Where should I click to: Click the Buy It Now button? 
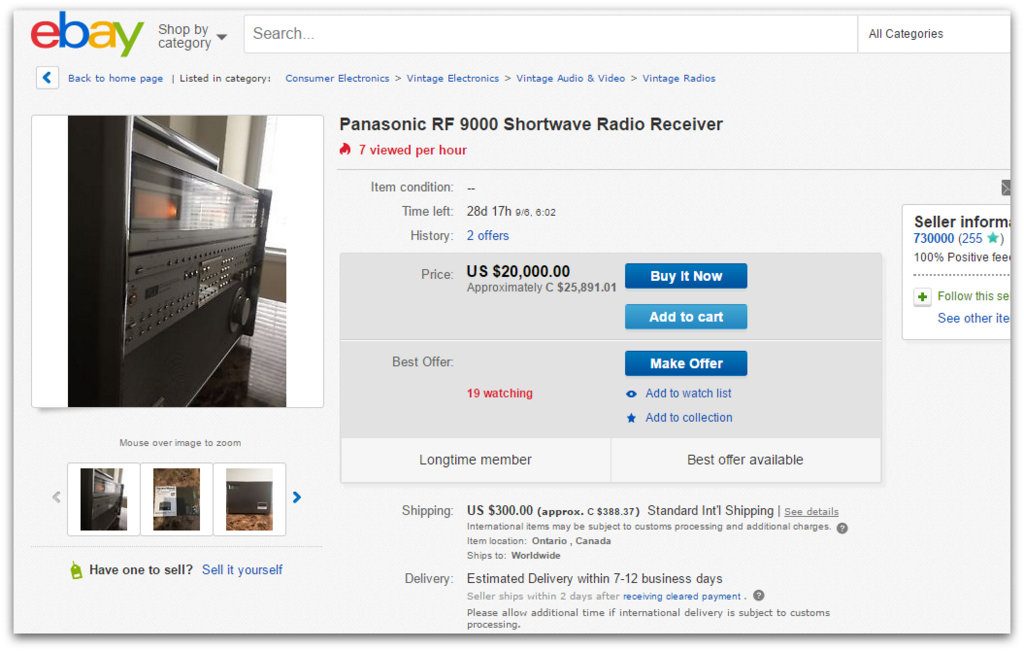pos(686,276)
